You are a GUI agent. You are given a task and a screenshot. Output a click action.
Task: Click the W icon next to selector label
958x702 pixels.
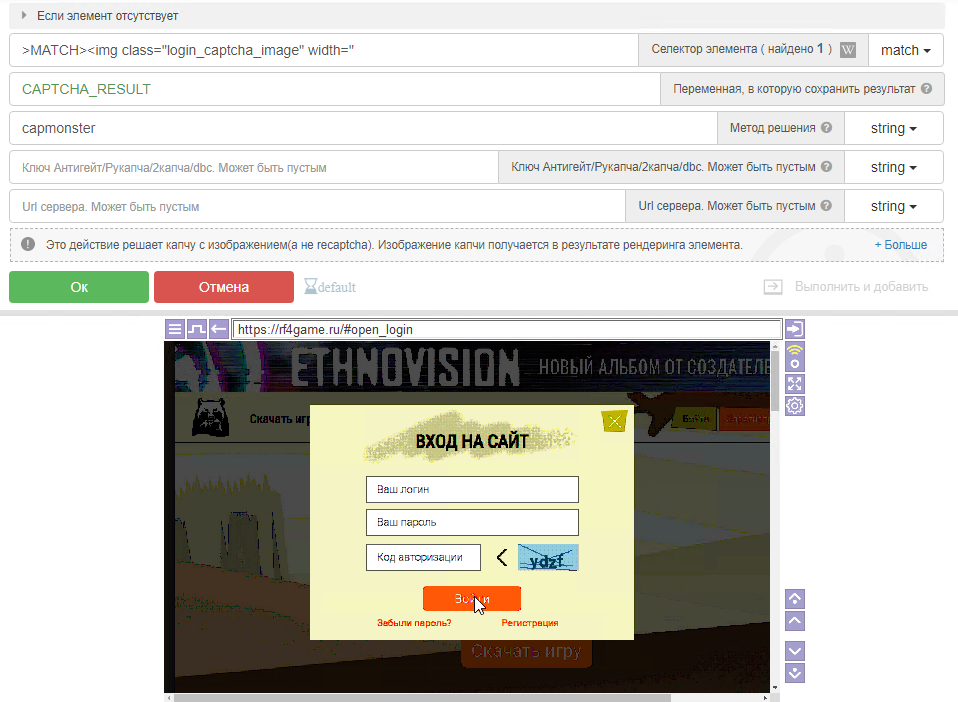click(x=848, y=50)
